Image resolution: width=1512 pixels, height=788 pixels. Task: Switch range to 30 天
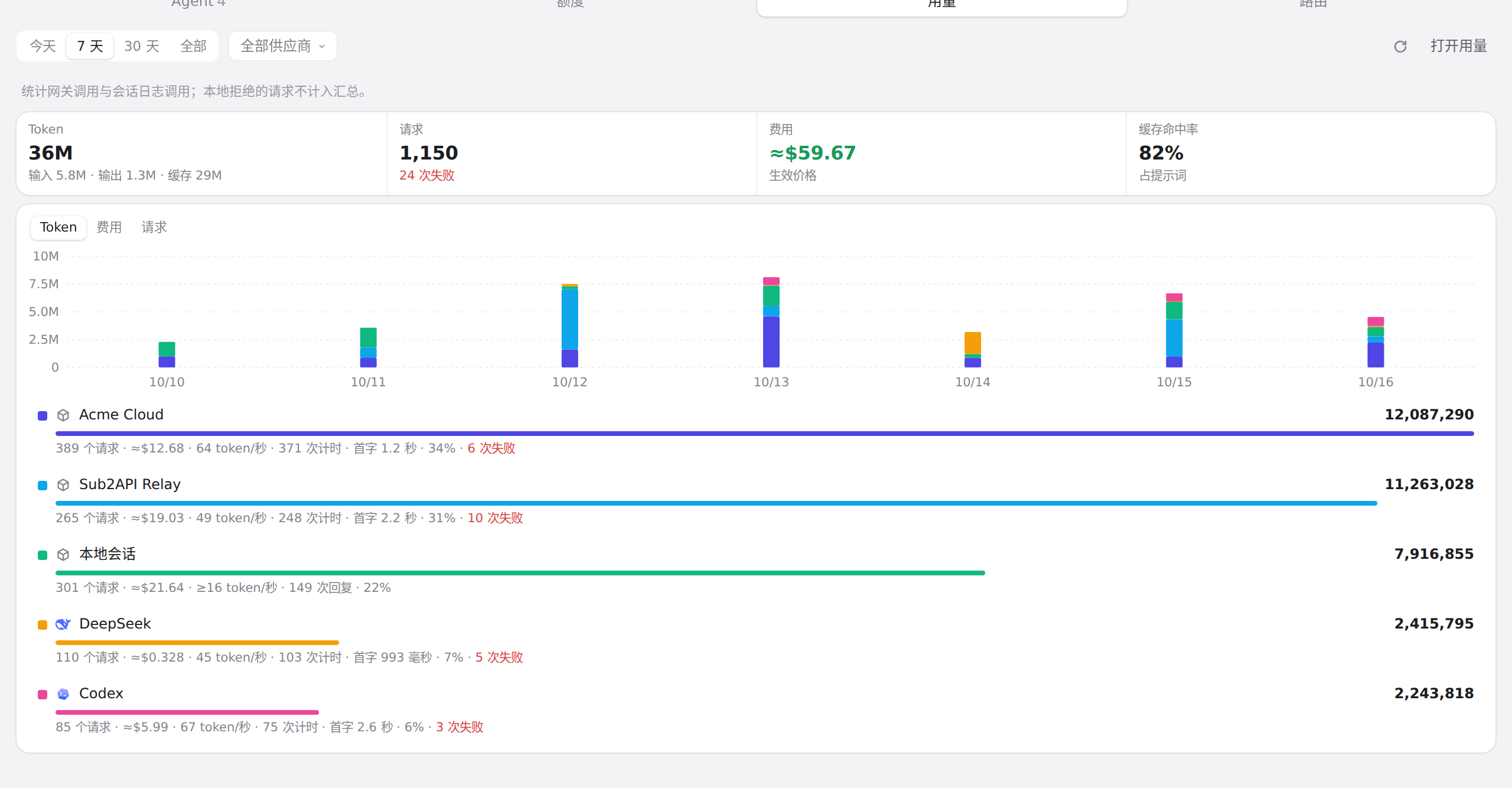point(142,46)
